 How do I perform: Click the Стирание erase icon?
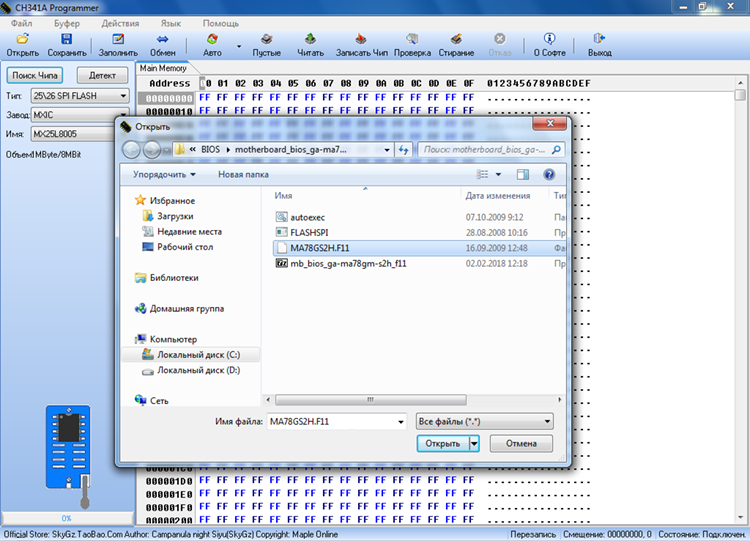pyautogui.click(x=456, y=39)
